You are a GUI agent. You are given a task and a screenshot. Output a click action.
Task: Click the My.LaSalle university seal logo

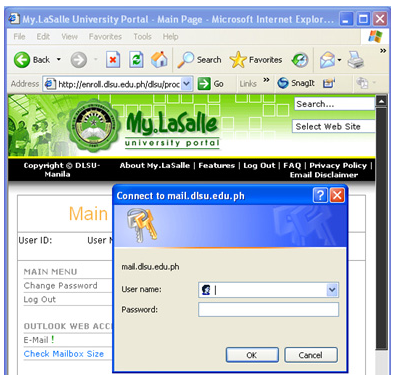coord(93,126)
